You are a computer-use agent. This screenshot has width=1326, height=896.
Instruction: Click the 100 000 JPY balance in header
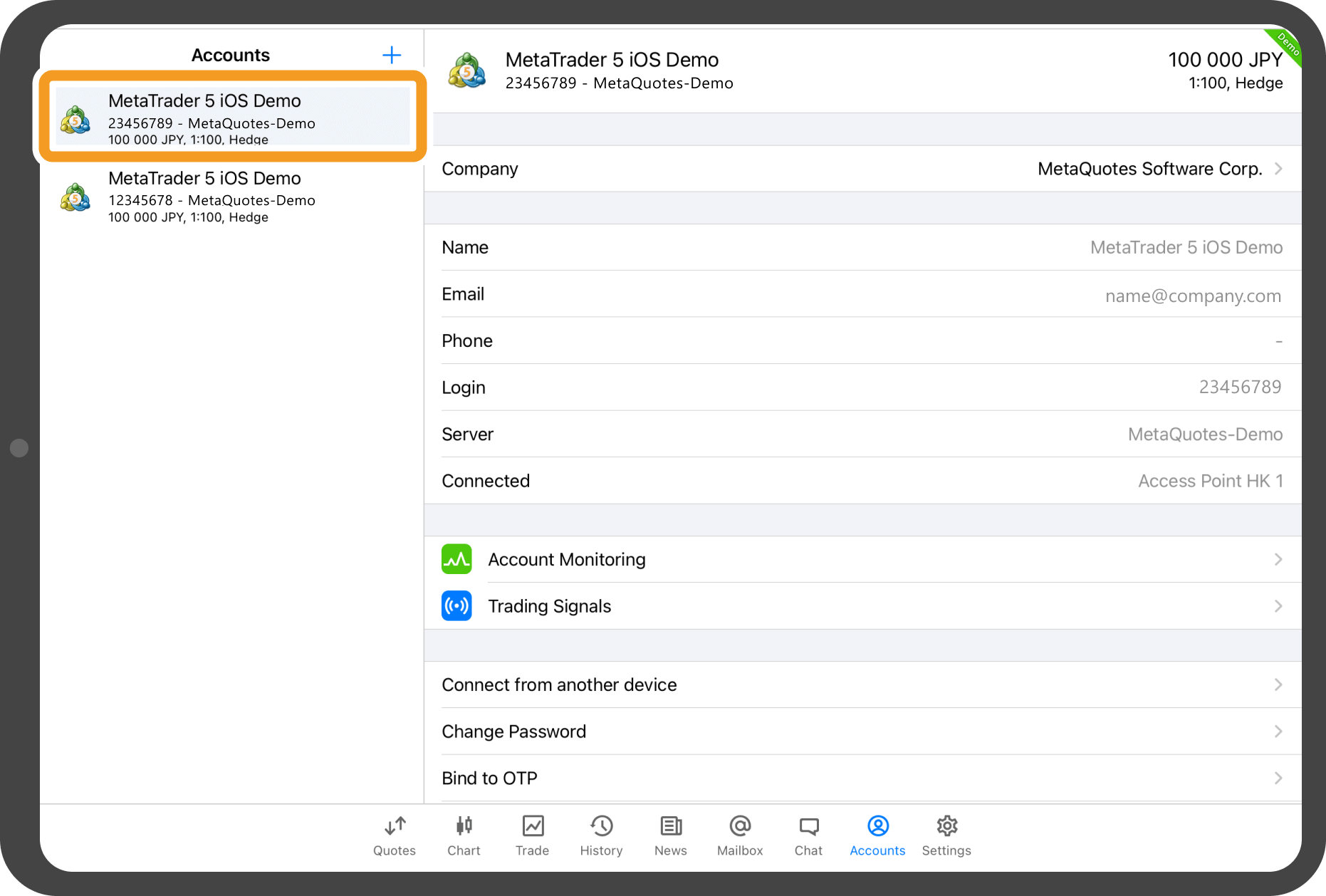pos(1225,60)
